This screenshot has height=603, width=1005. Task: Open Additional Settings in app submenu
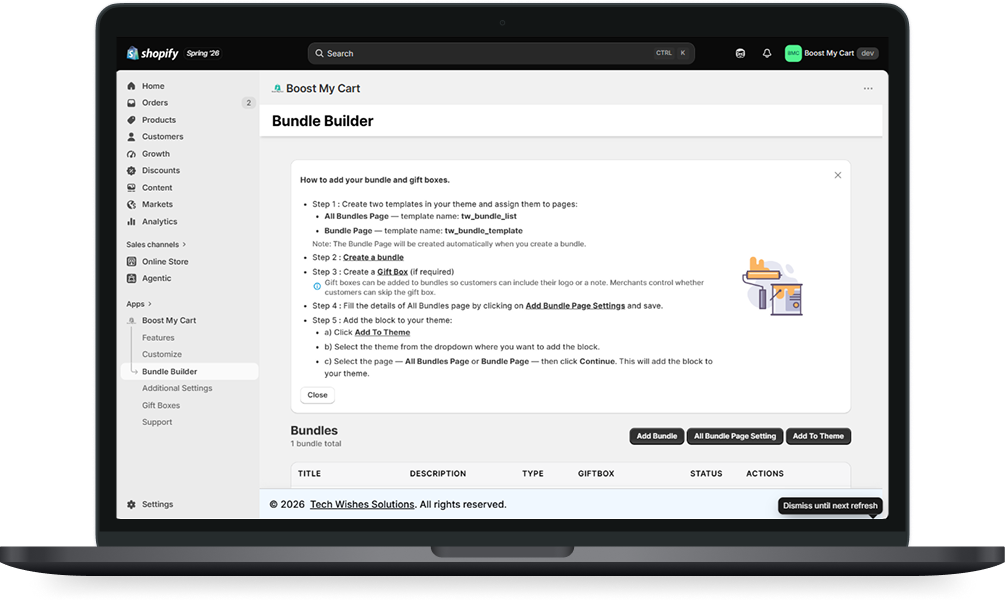[x=177, y=388]
